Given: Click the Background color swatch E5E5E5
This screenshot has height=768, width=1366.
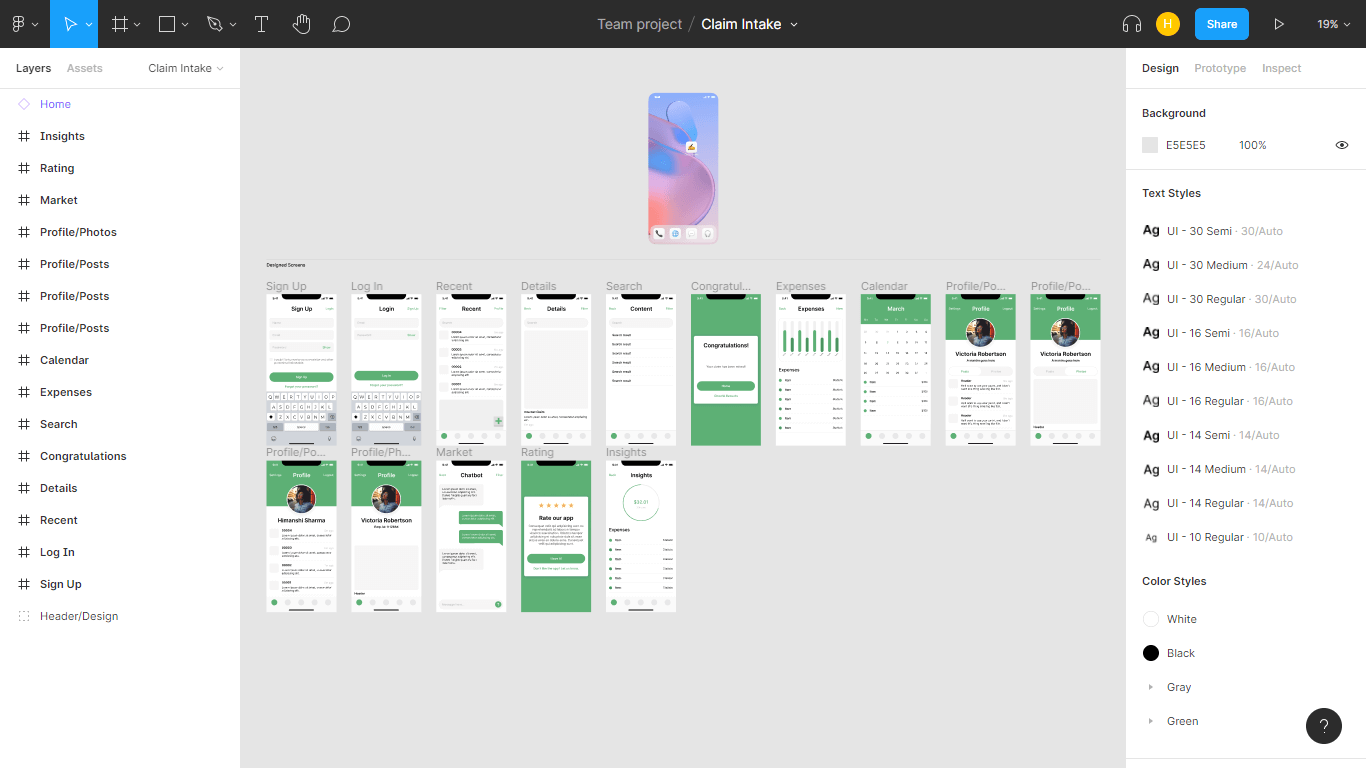Looking at the screenshot, I should click(x=1150, y=145).
